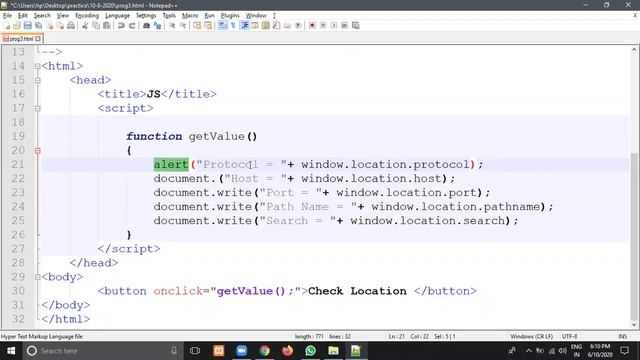
Task: Toggle synchronize horizontal scrolling button
Action: pos(208,25)
